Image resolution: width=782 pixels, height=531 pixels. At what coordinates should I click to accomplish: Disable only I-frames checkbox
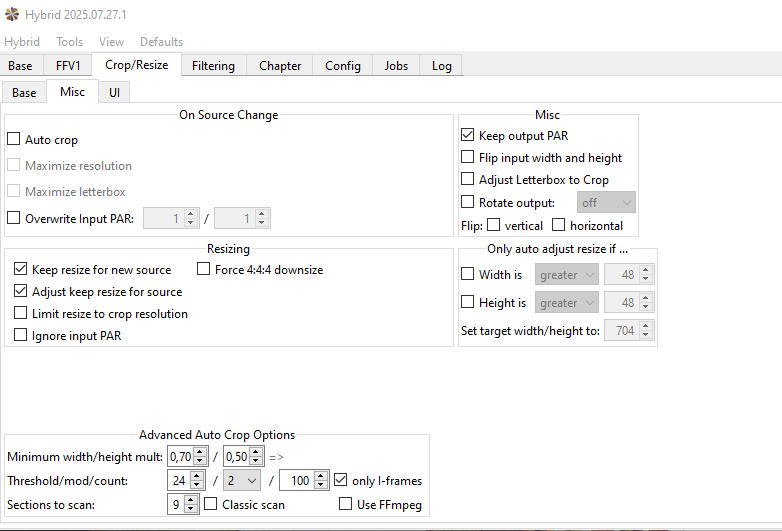[x=341, y=480]
